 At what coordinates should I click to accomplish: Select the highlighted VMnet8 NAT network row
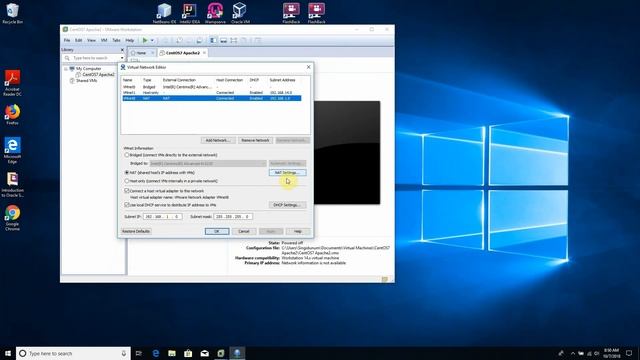tap(211, 98)
